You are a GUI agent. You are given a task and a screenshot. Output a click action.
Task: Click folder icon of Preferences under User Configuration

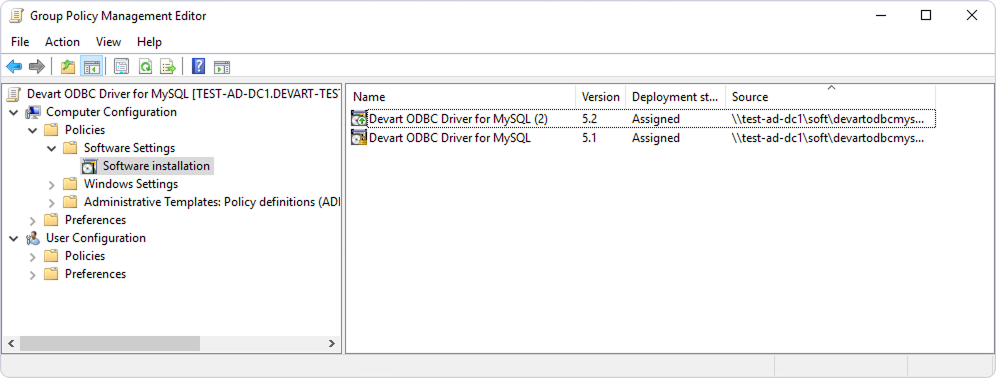point(51,274)
